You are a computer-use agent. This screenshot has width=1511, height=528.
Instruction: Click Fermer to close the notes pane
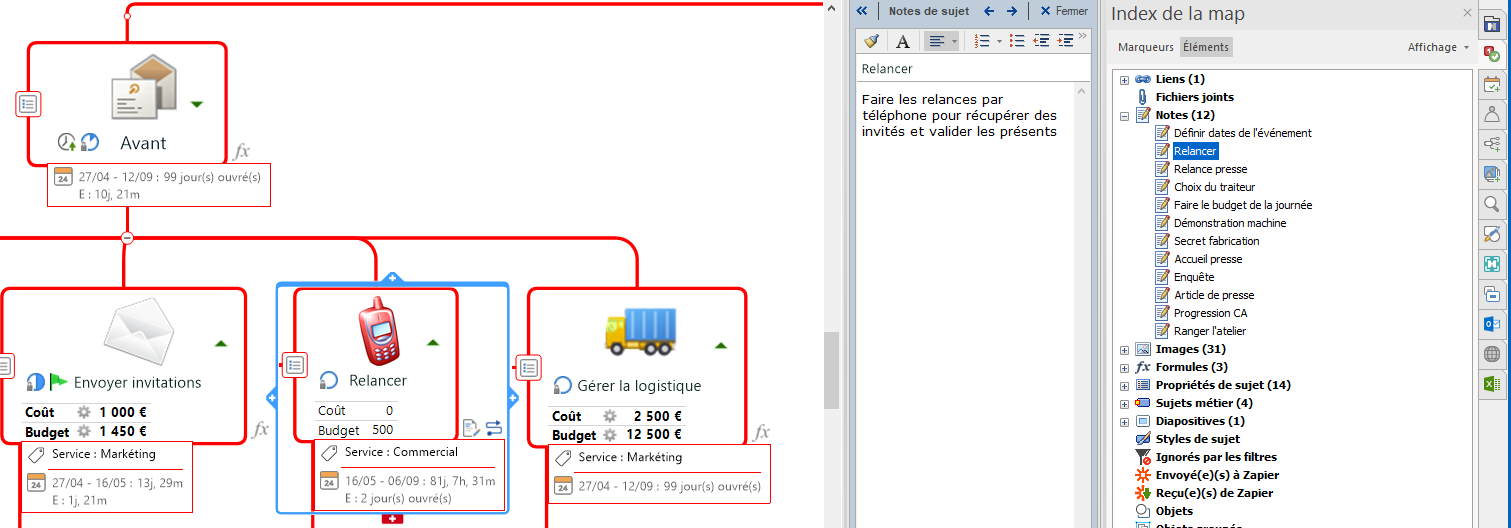pyautogui.click(x=1064, y=11)
